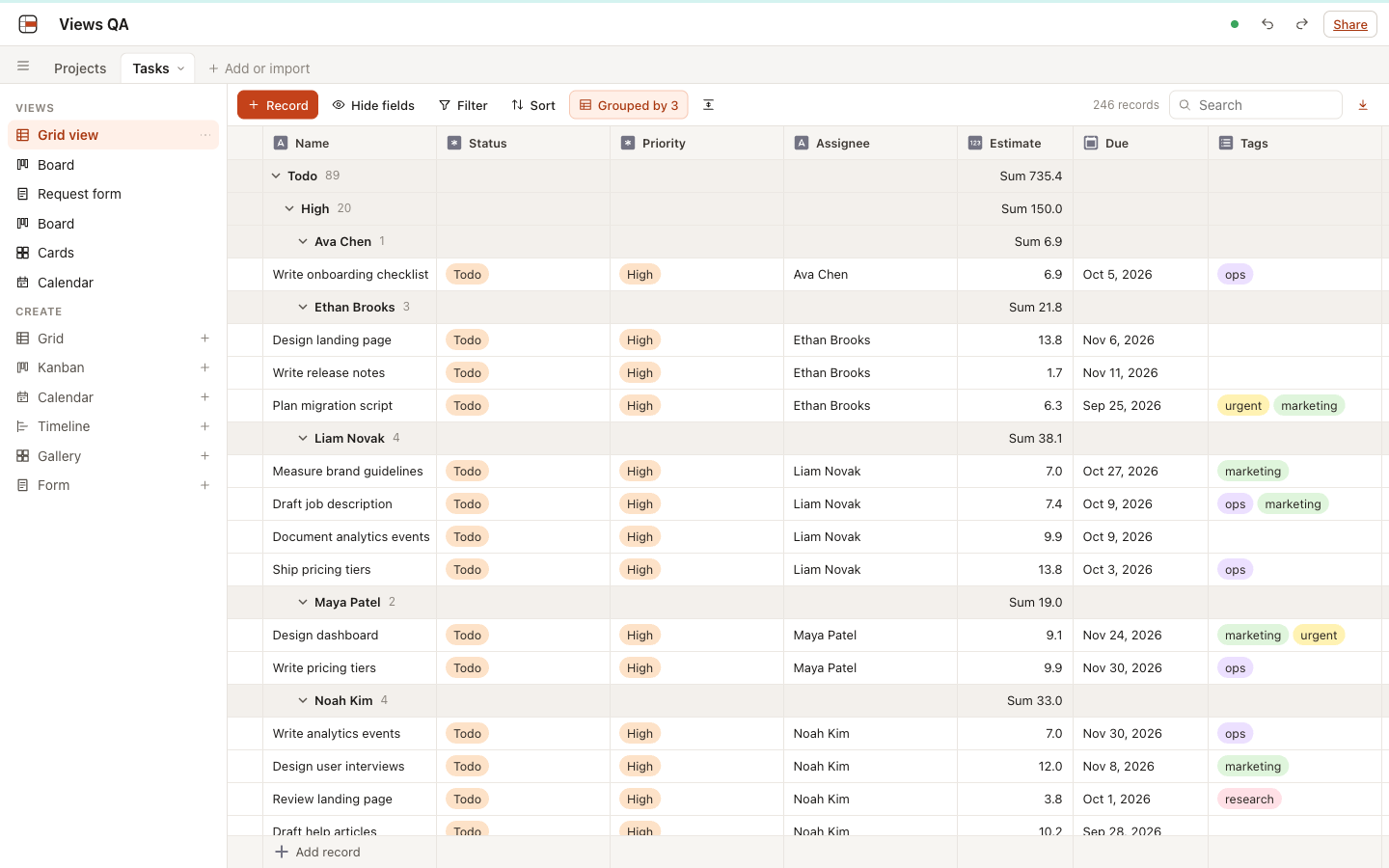Switch to the Projects tab
This screenshot has height=868, width=1389.
tap(80, 68)
